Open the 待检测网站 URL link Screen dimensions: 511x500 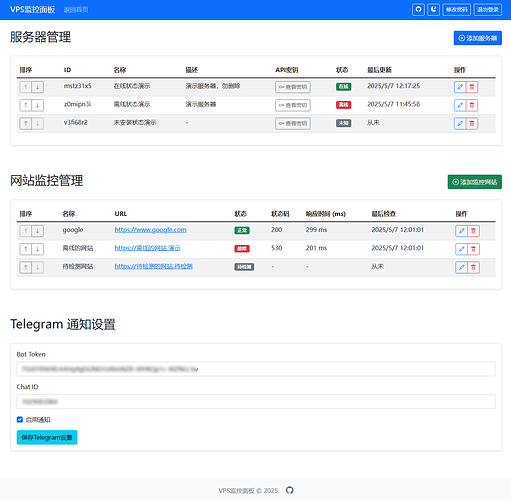coord(154,266)
